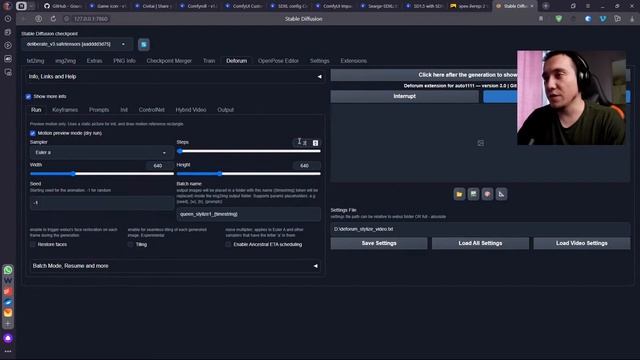Screen dimensions: 640x360
Task: Enable Ancestral ETA scheduling checkbox
Action: tap(228, 244)
